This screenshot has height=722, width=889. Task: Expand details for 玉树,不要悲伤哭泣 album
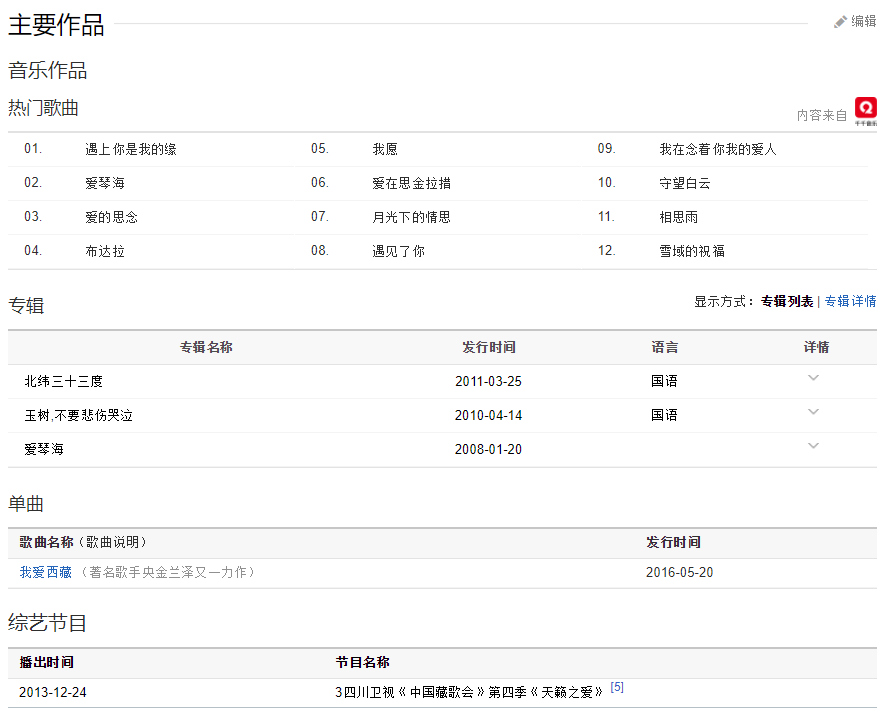813,412
